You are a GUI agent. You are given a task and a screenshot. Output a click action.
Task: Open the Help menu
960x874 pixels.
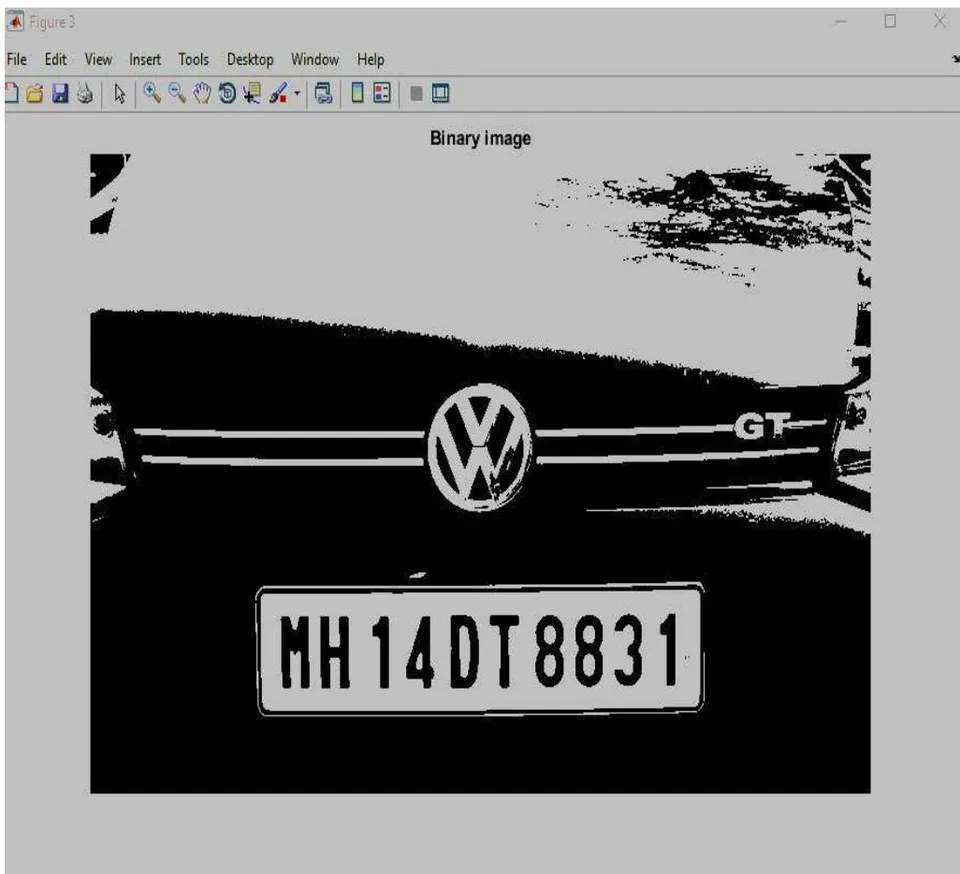coord(370,59)
